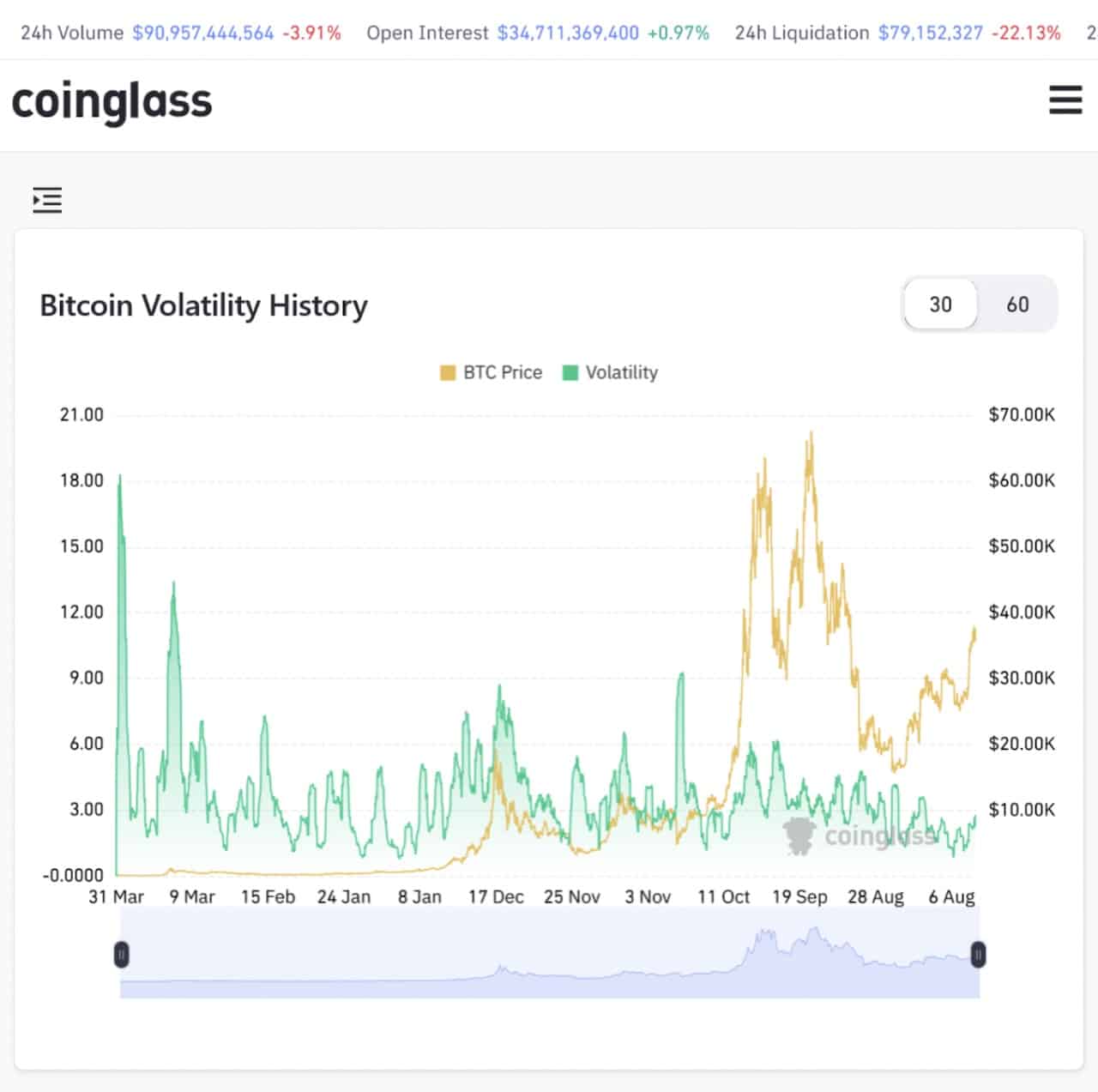This screenshot has height=1092, width=1098.
Task: Click the 24h Liquidation value
Action: [x=929, y=33]
